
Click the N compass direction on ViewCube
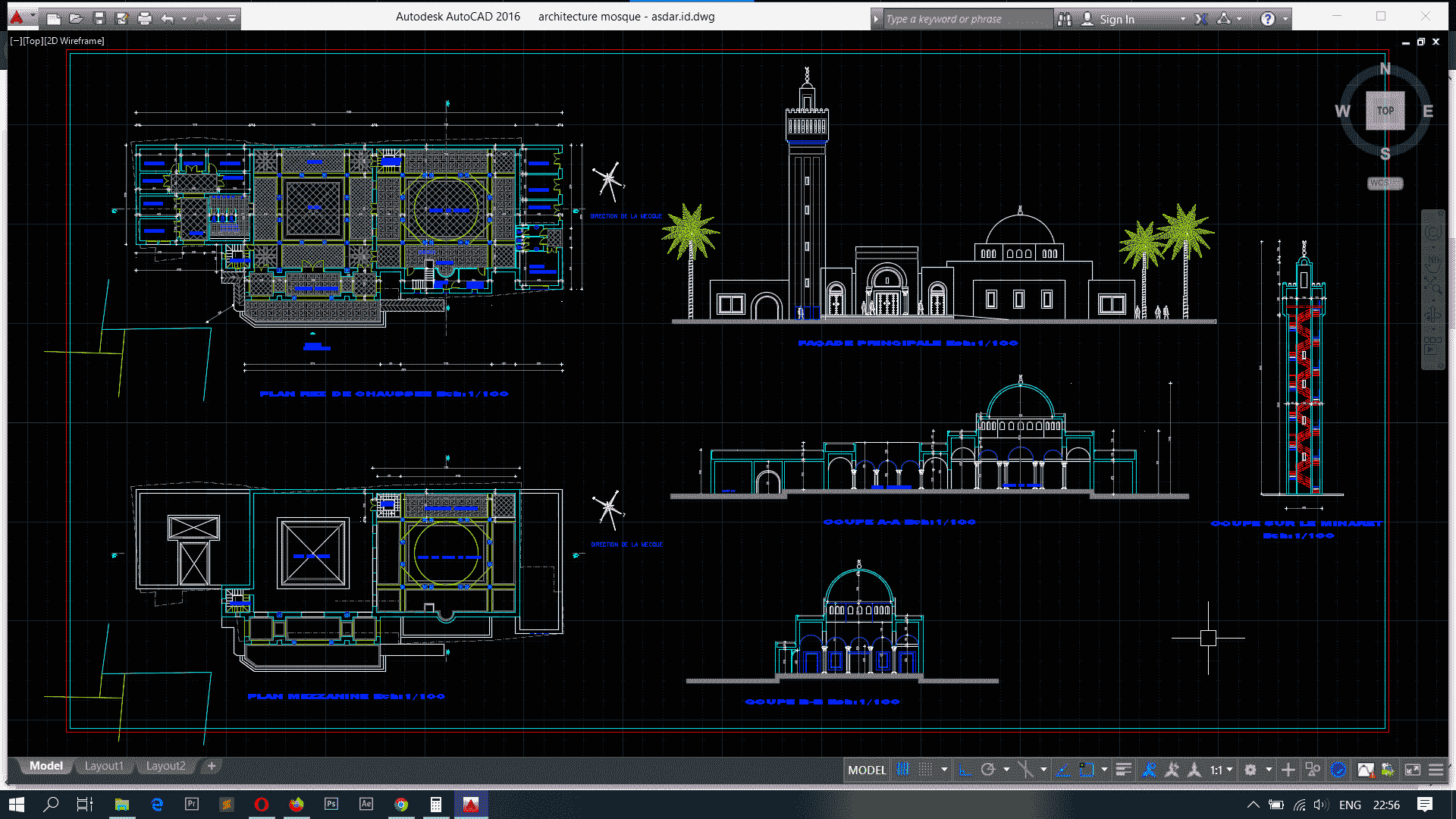coord(1385,68)
